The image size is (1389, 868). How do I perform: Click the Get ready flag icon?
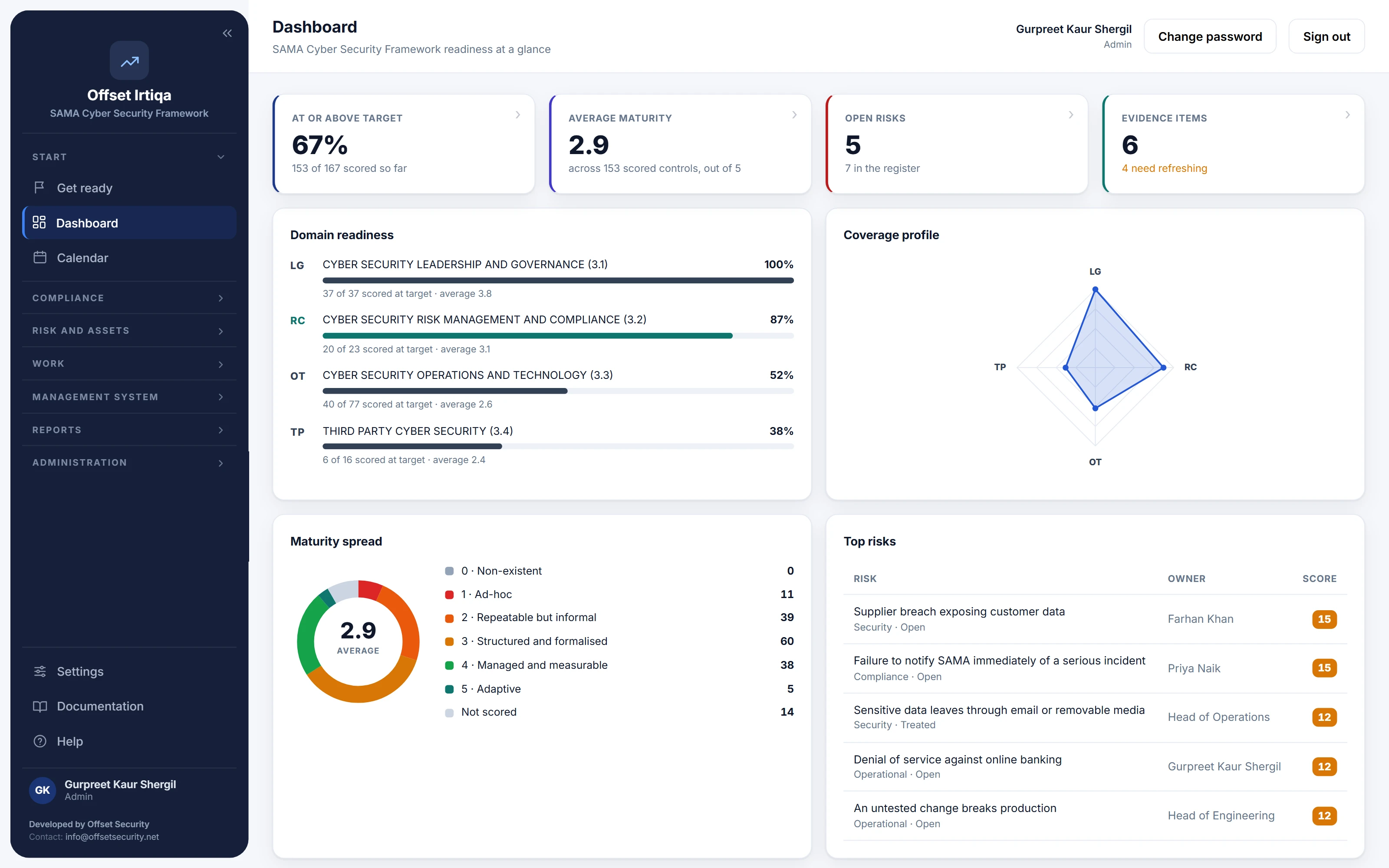(x=39, y=188)
